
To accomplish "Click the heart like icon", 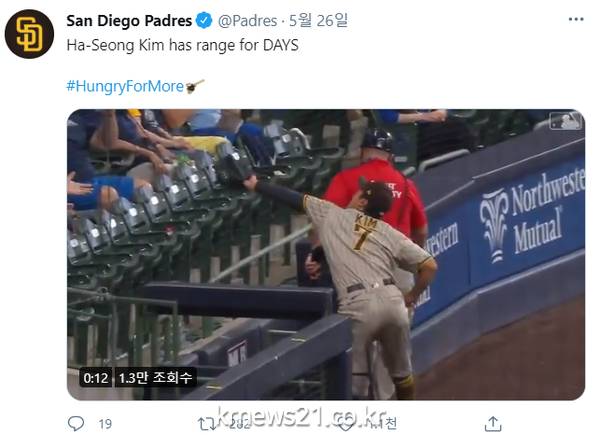I will 345,424.
